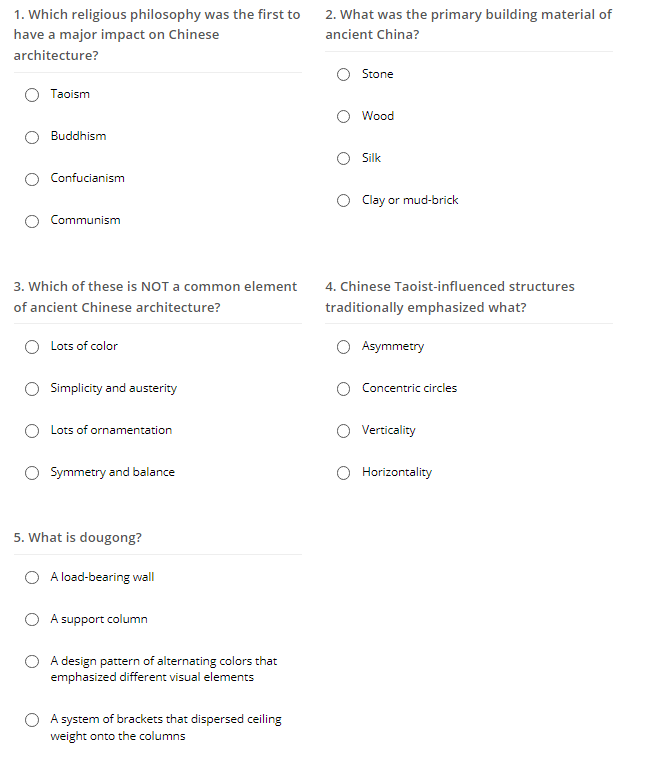Select Stone as building material
This screenshot has width=648, height=773.
(x=343, y=74)
